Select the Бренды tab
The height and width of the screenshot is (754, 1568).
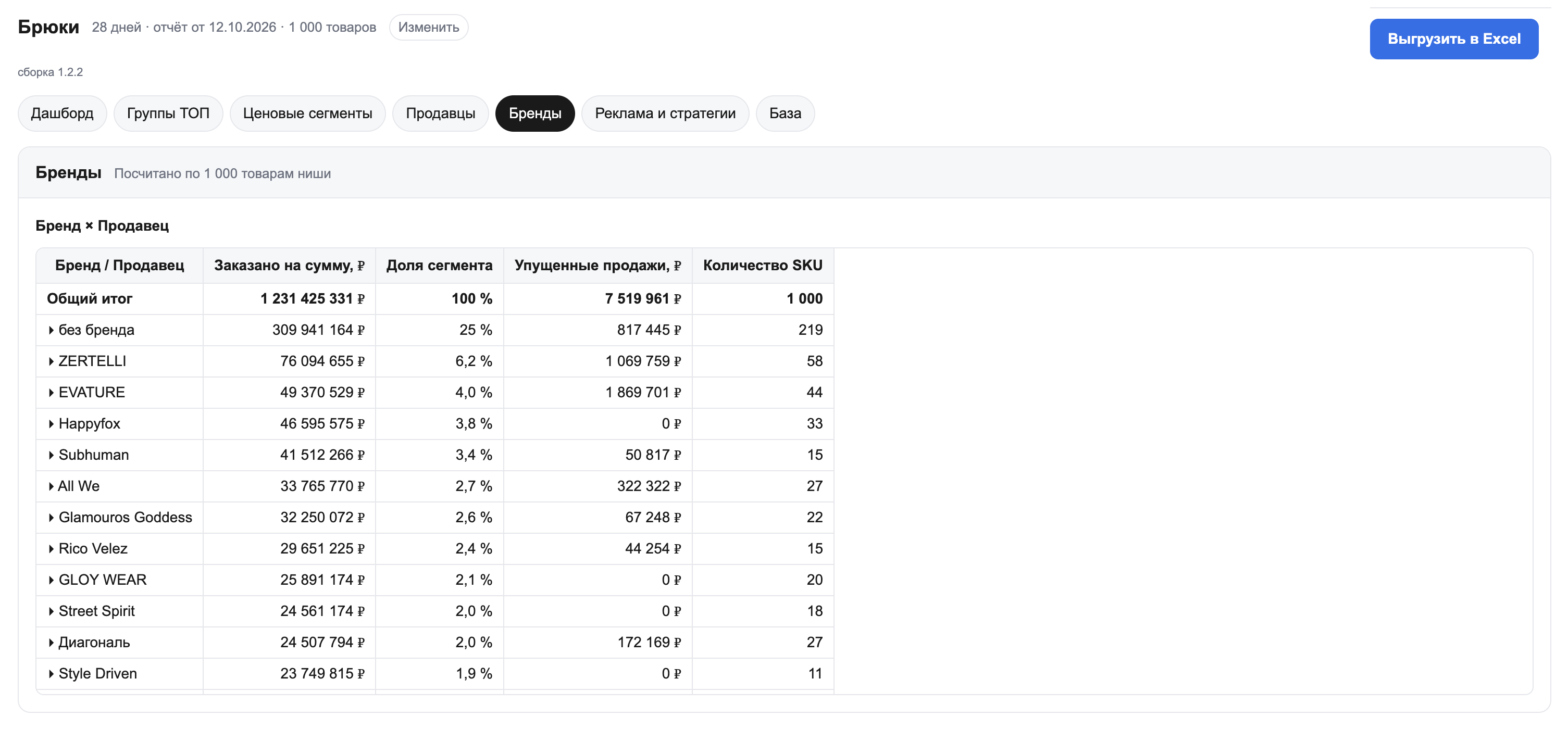[535, 113]
